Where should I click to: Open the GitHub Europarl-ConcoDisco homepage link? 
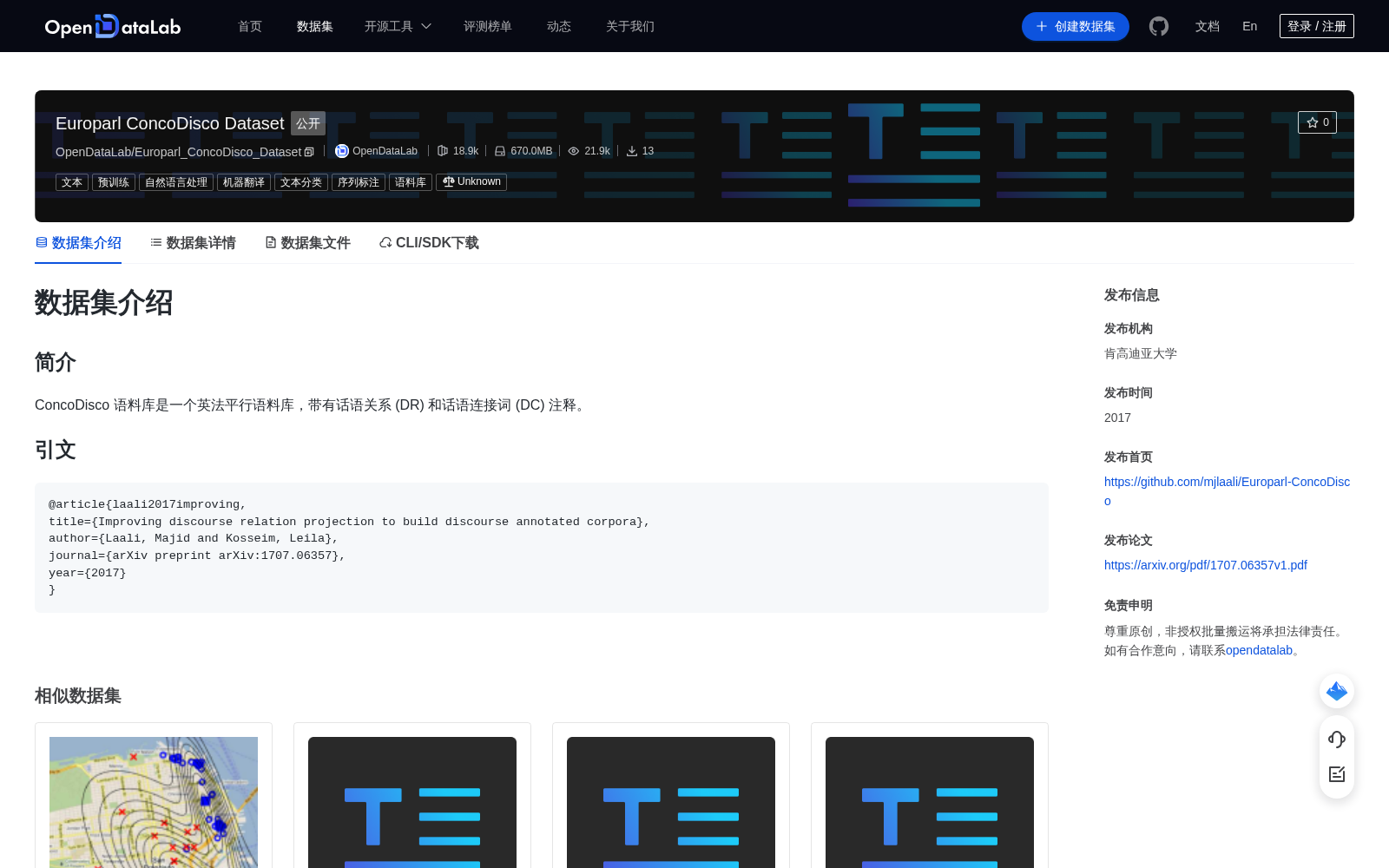pyautogui.click(x=1227, y=491)
